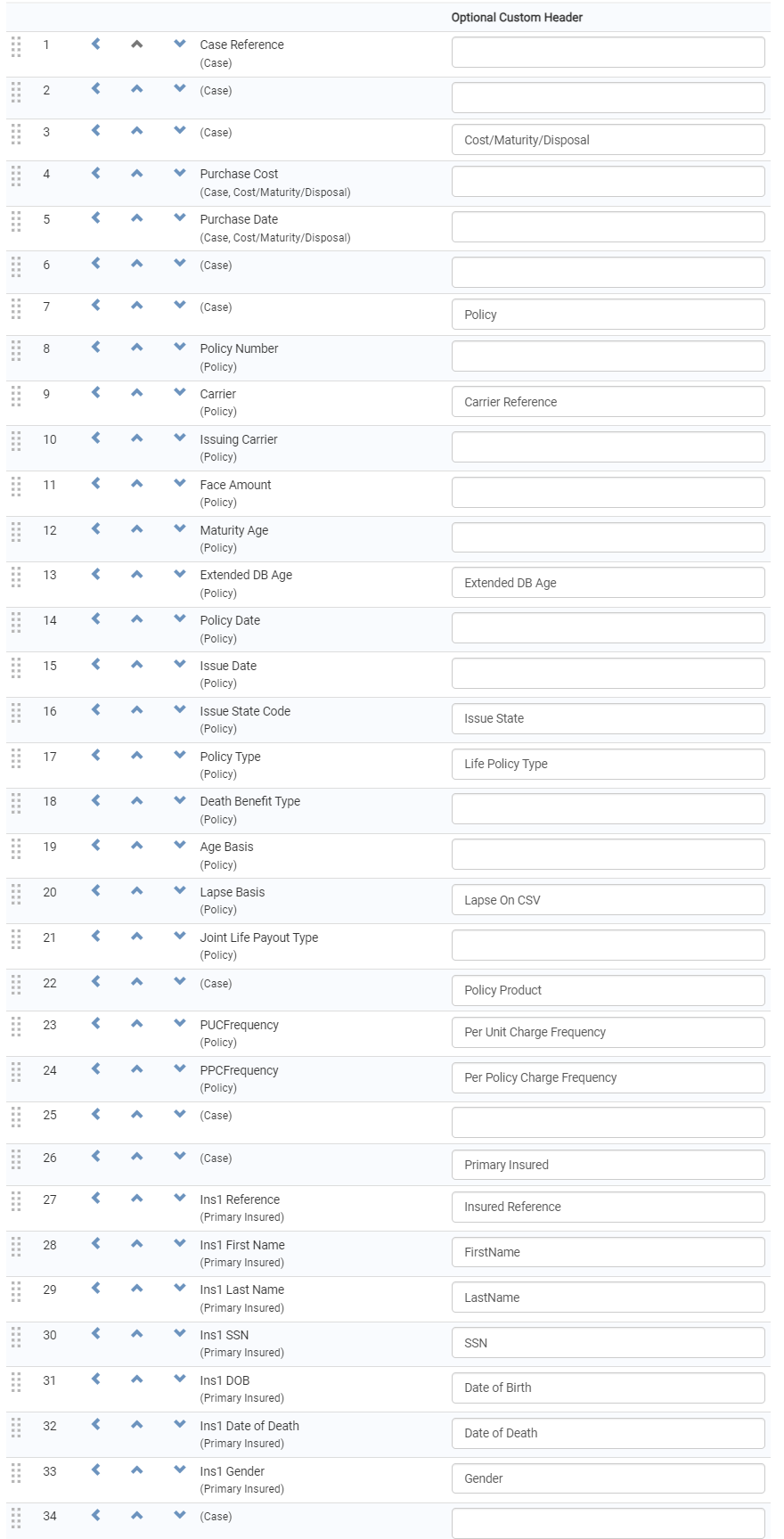
Task: Click the empty custom header for Face Amount
Action: 608,493
